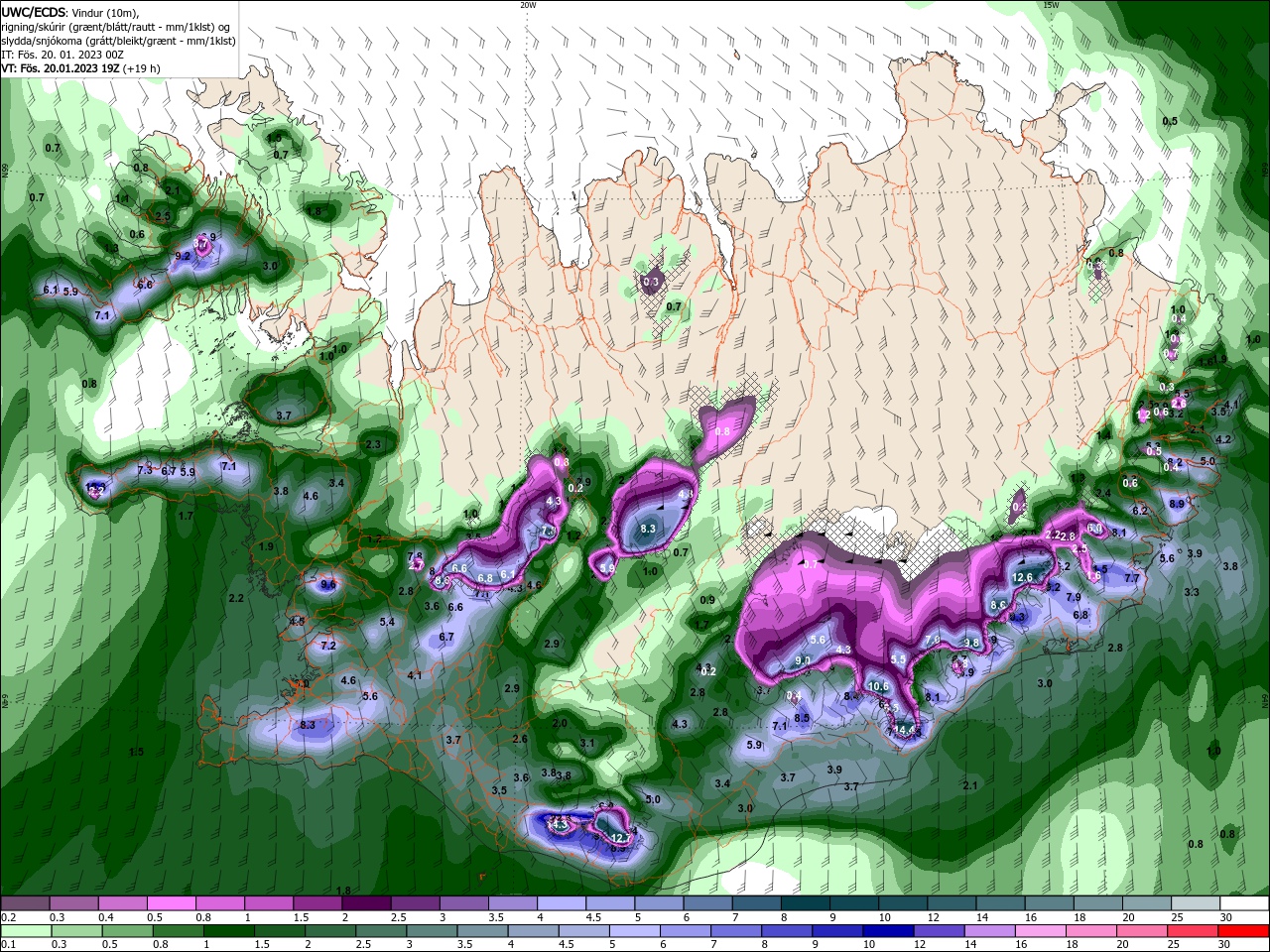
Task: Click the bright red swatch labeled 30, bottom legend row
Action: pyautogui.click(x=1245, y=931)
